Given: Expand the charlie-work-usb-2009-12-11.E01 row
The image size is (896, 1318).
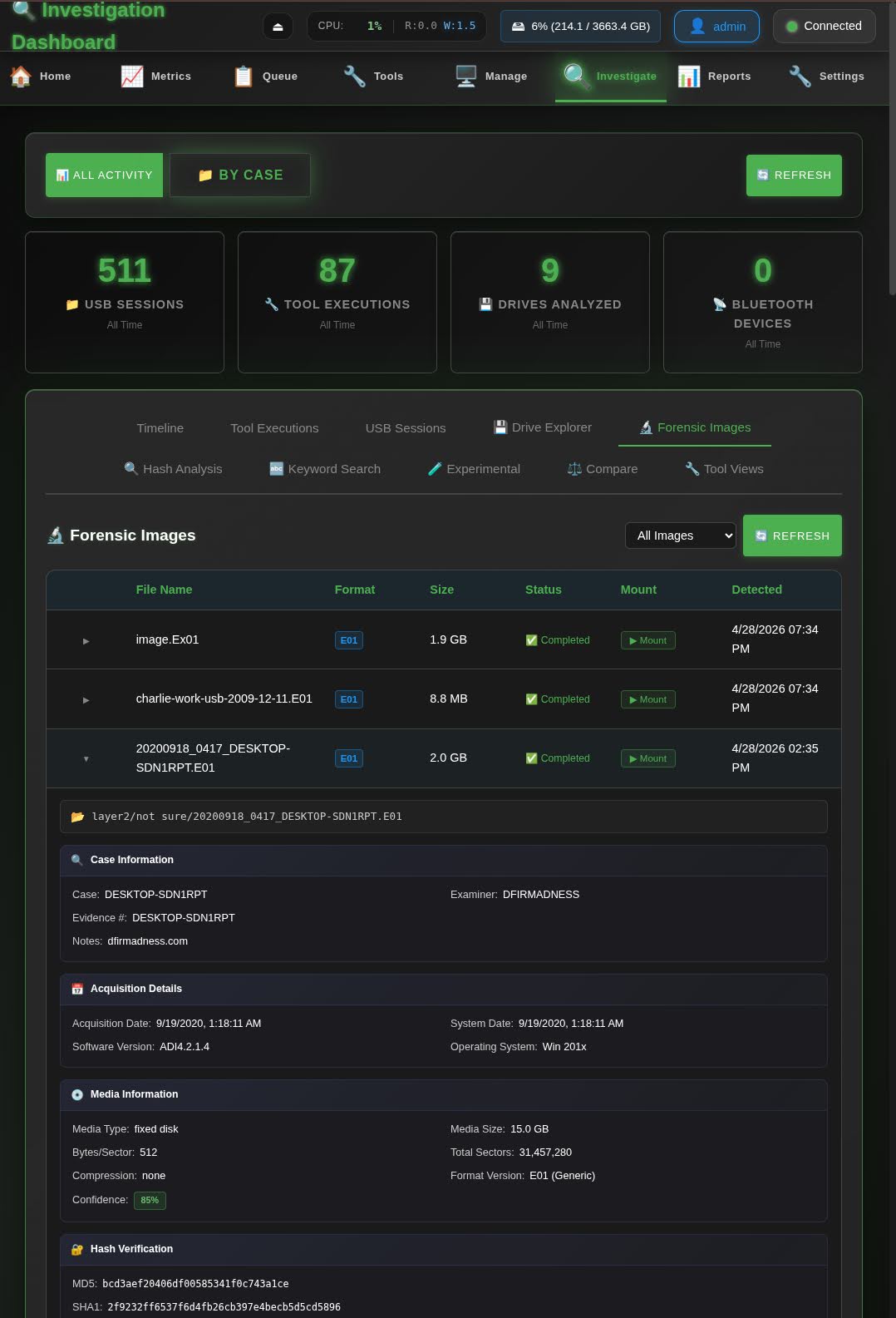Looking at the screenshot, I should point(86,700).
